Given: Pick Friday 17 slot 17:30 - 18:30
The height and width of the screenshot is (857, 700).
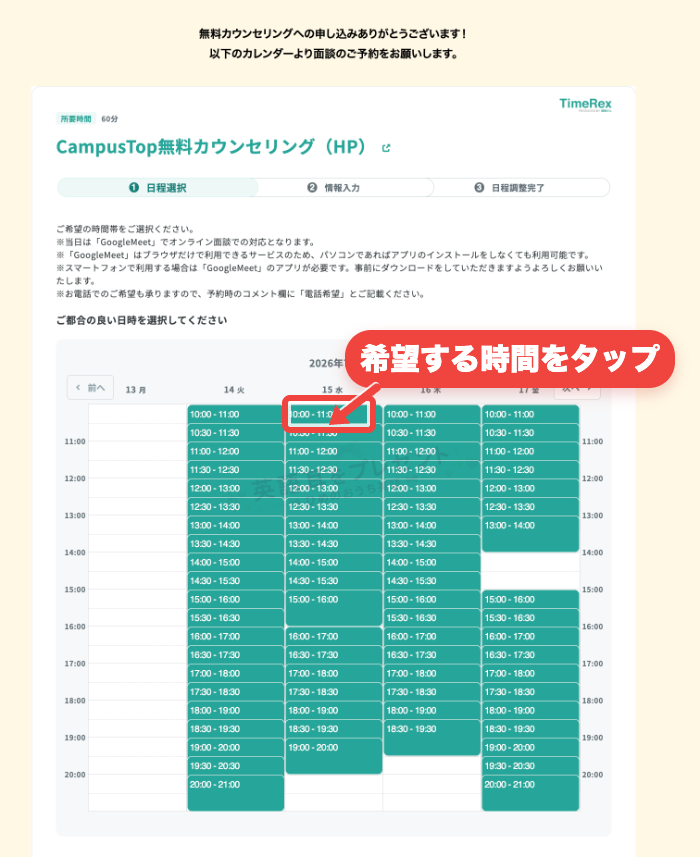Looking at the screenshot, I should coord(531,692).
